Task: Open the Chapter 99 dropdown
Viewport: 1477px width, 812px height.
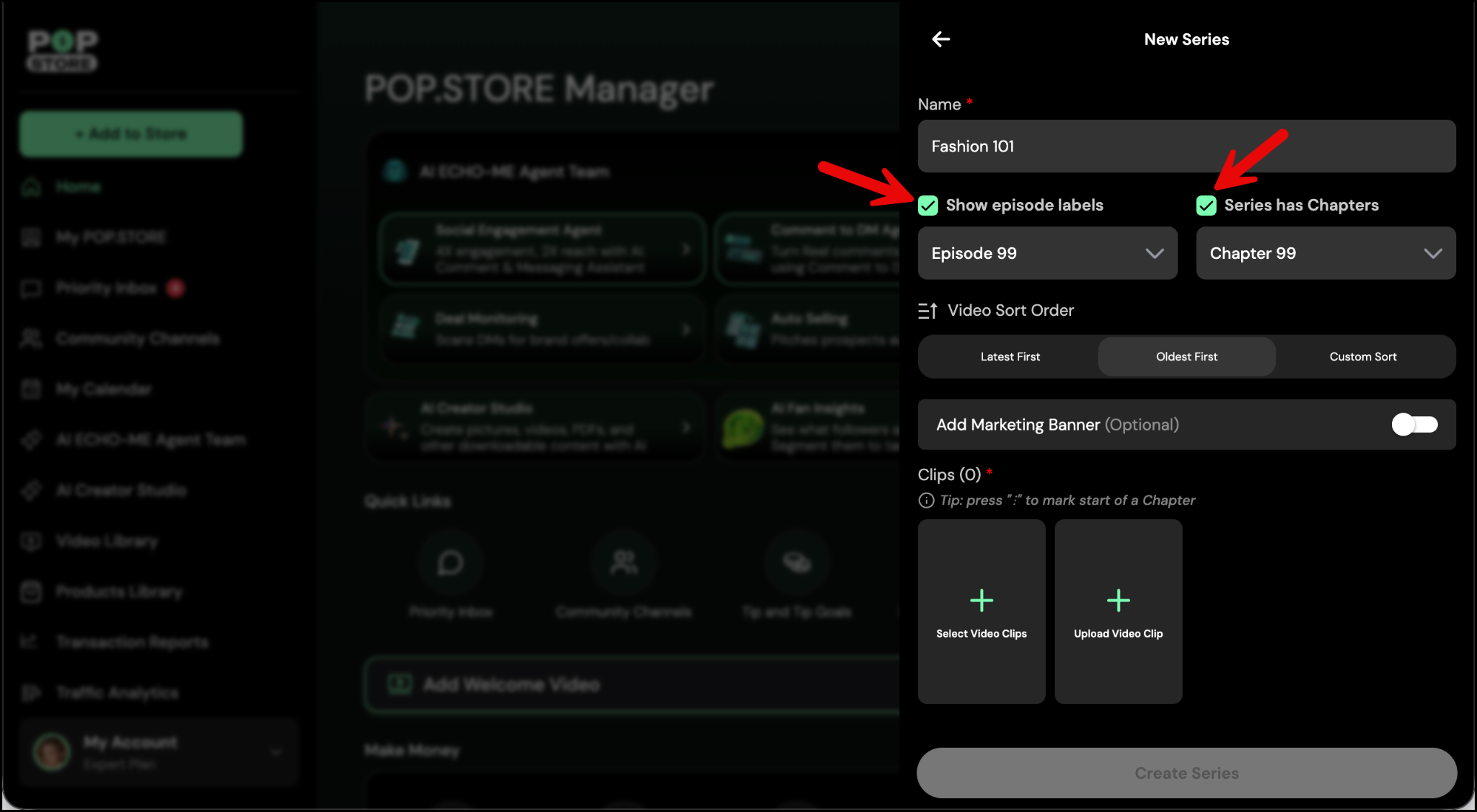Action: [1326, 253]
